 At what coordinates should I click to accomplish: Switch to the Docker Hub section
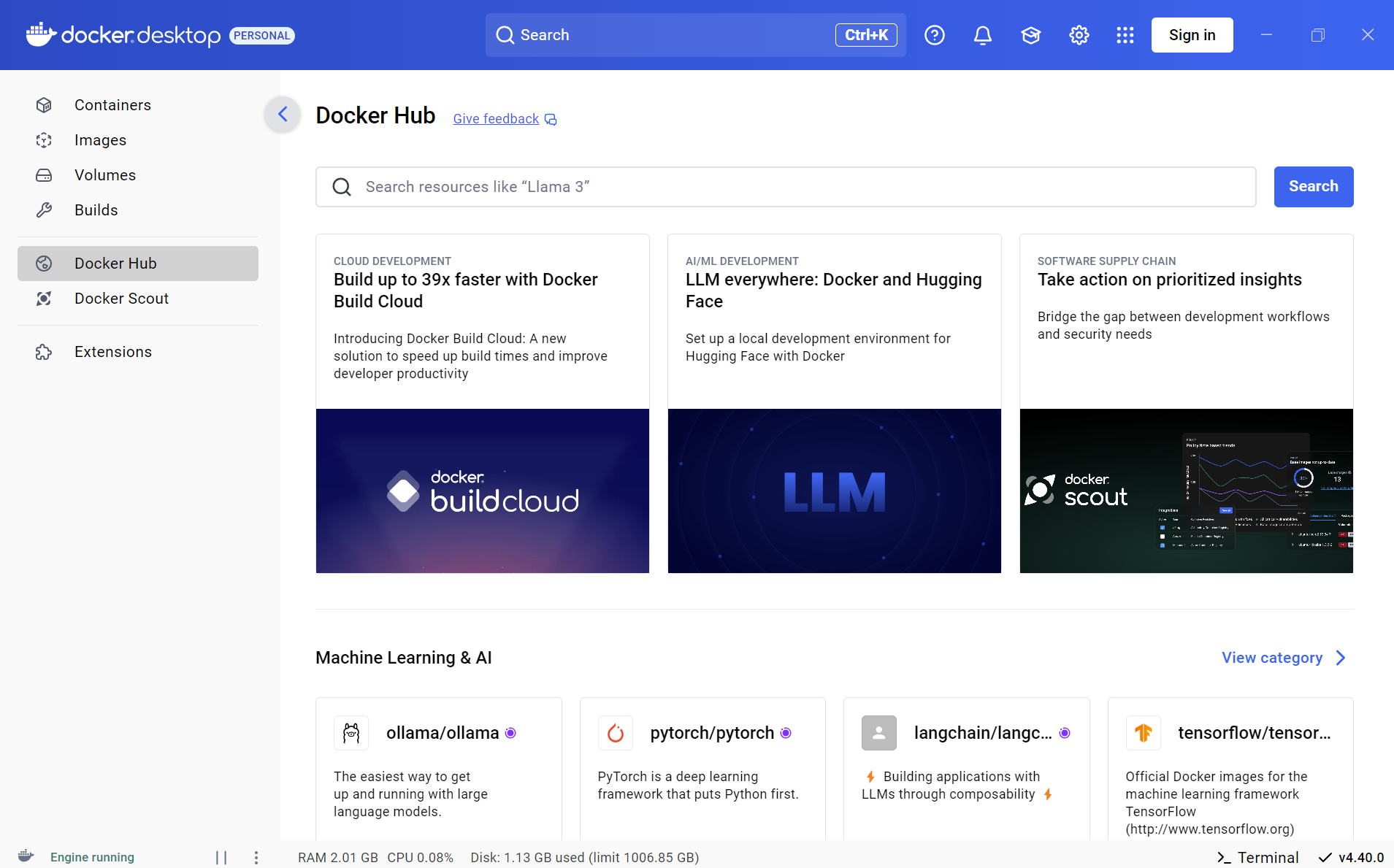(115, 263)
